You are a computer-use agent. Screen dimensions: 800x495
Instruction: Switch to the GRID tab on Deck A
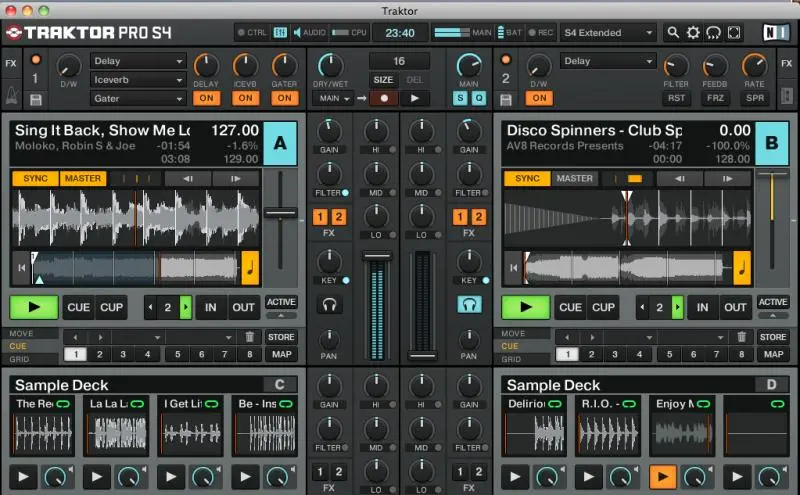20,358
